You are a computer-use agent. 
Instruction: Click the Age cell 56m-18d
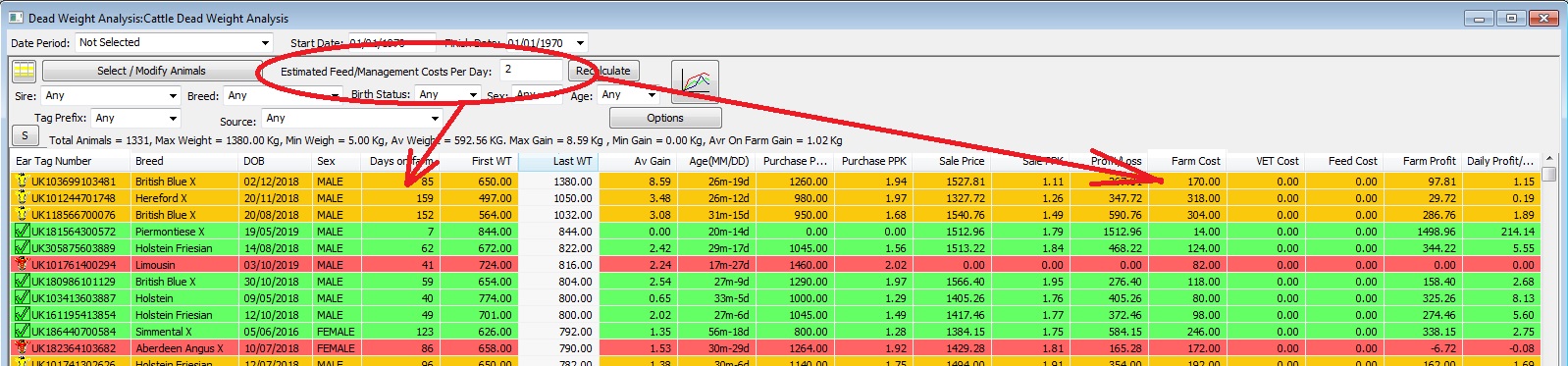pos(715,332)
